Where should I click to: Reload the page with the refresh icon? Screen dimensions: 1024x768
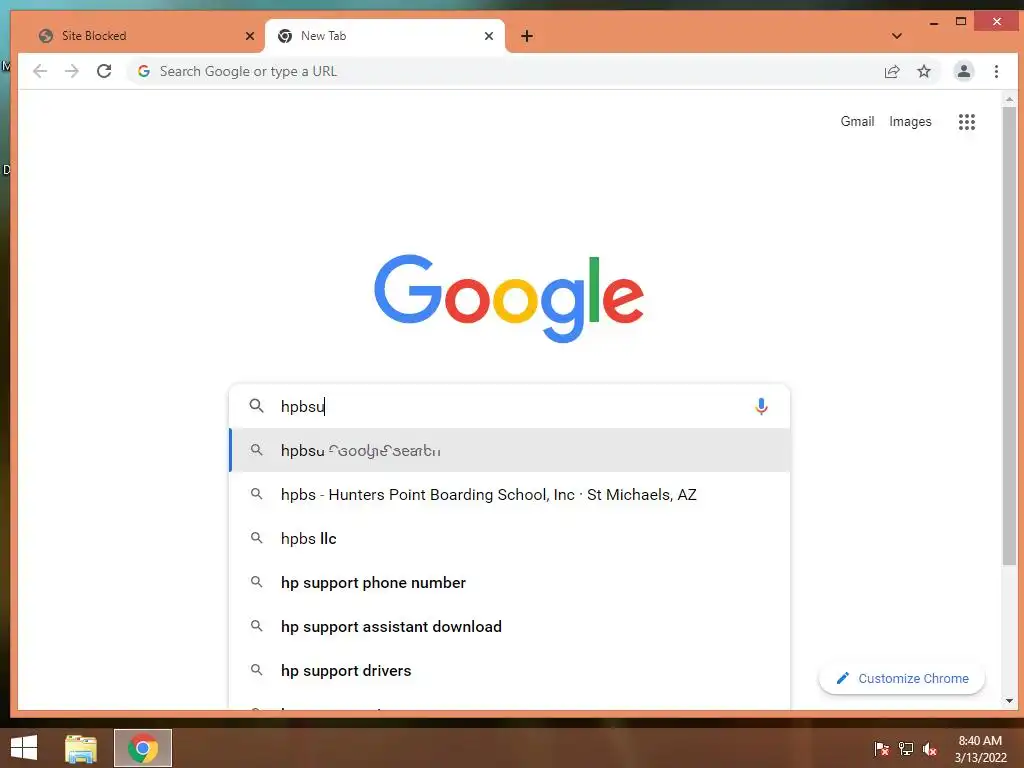(104, 71)
